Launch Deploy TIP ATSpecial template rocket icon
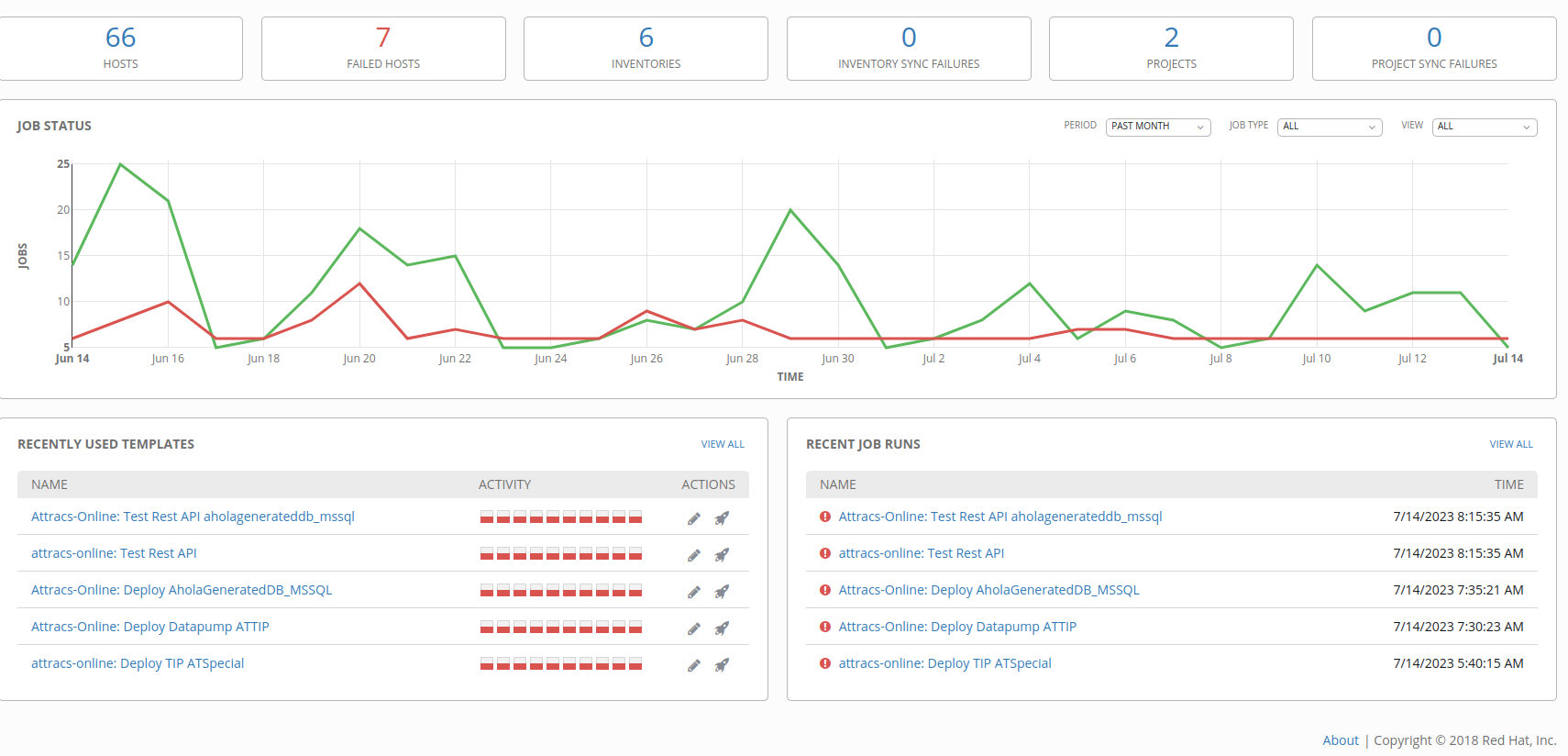Screen dimensions: 1568x756 coord(723,665)
